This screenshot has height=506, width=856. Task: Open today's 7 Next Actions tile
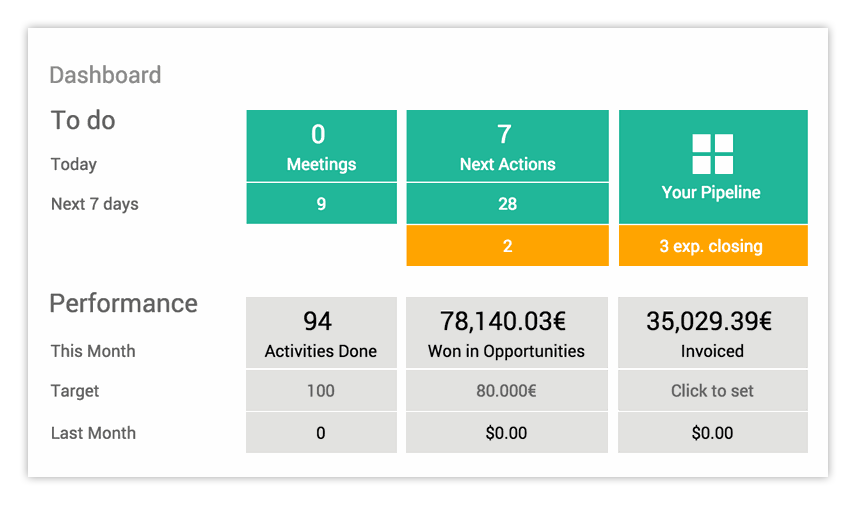coord(507,147)
